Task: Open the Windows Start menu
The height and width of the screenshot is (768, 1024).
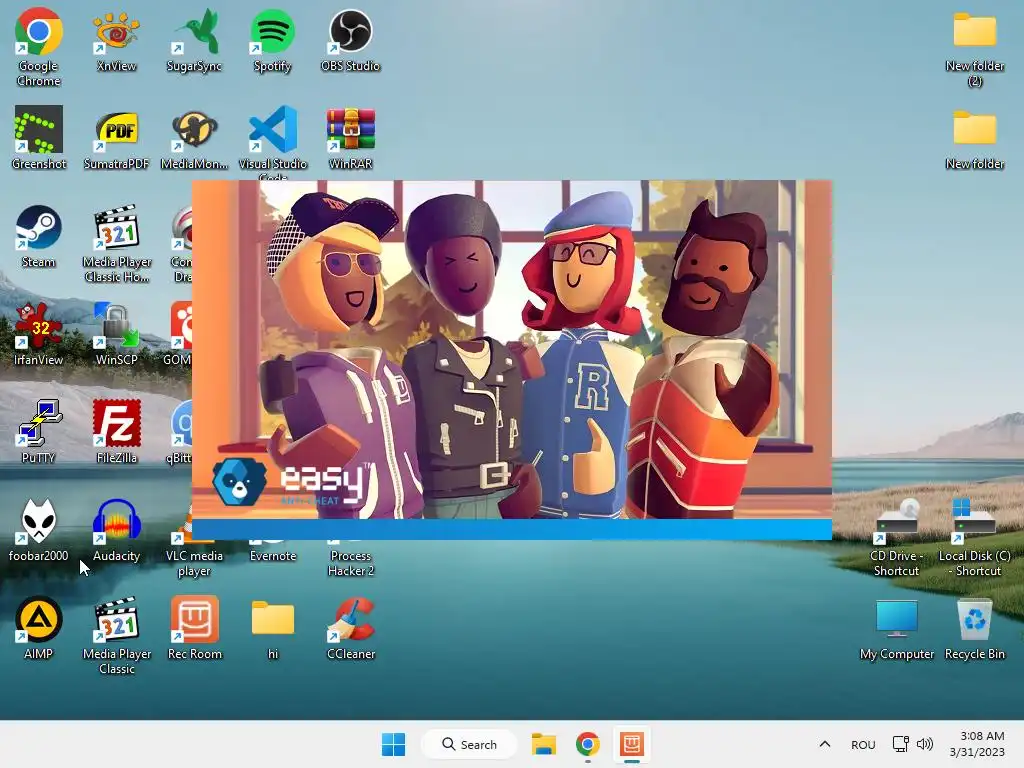Action: [x=393, y=744]
